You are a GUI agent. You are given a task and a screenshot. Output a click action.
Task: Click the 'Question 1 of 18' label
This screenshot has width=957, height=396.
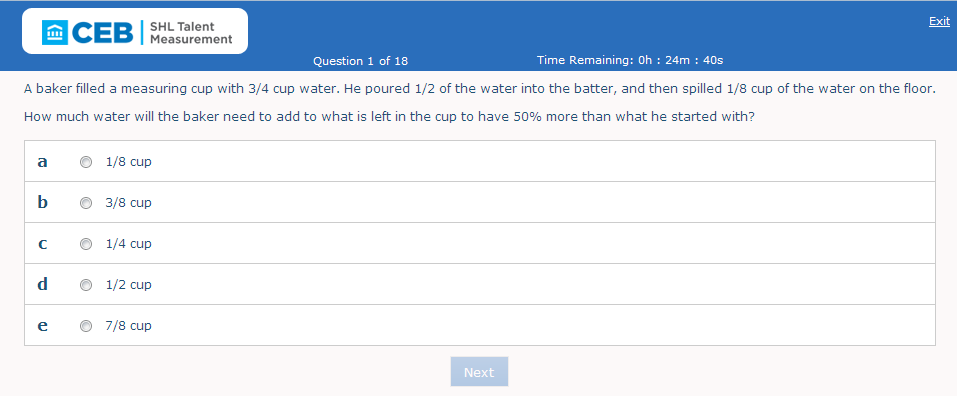click(360, 61)
